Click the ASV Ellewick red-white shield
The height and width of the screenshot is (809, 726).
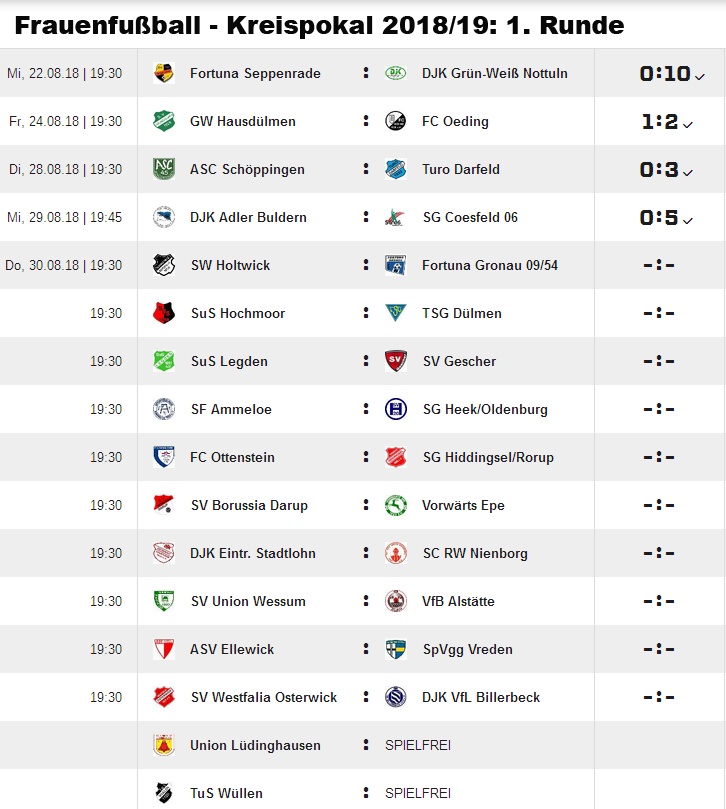point(164,649)
